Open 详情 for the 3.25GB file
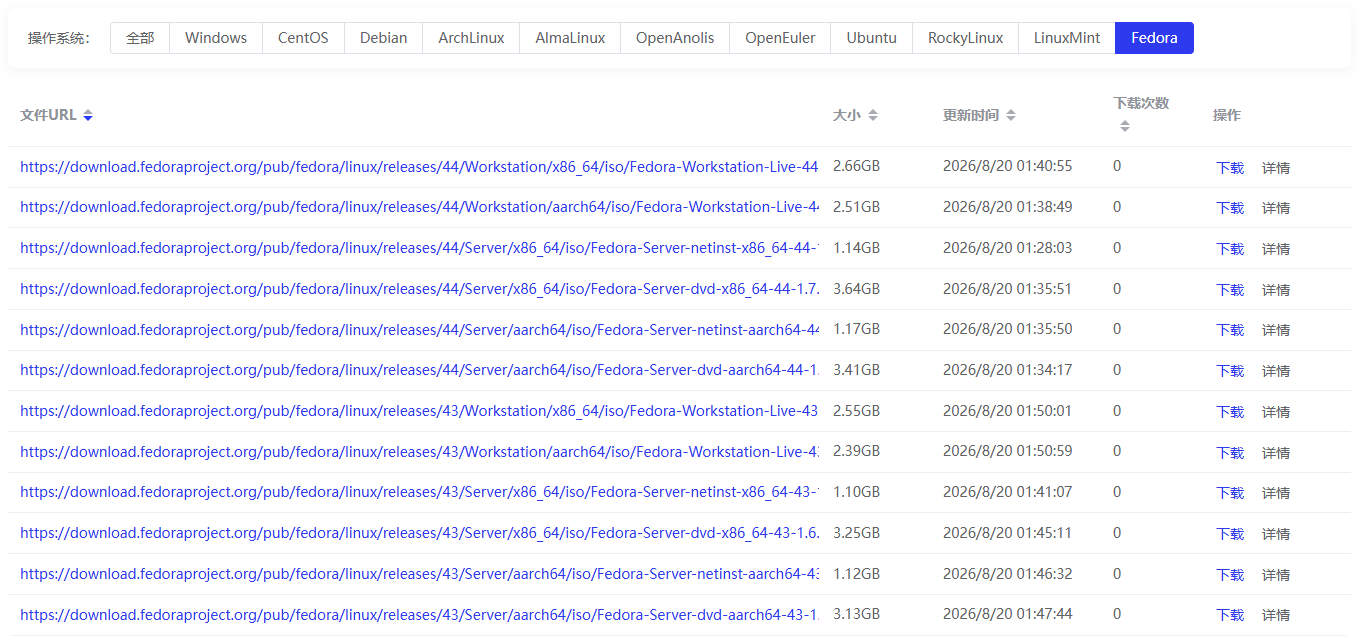1367x644 pixels. click(1276, 534)
